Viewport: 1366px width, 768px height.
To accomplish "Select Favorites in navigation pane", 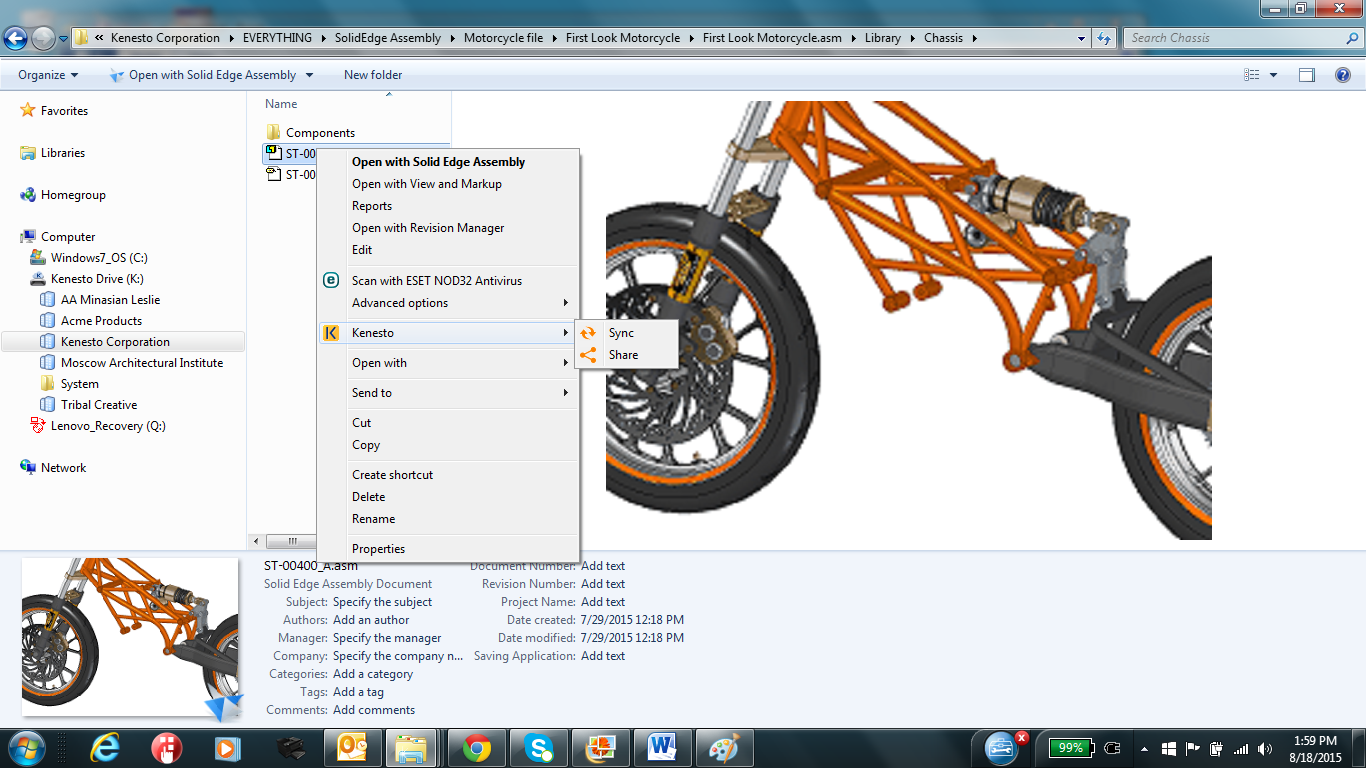I will click(64, 111).
